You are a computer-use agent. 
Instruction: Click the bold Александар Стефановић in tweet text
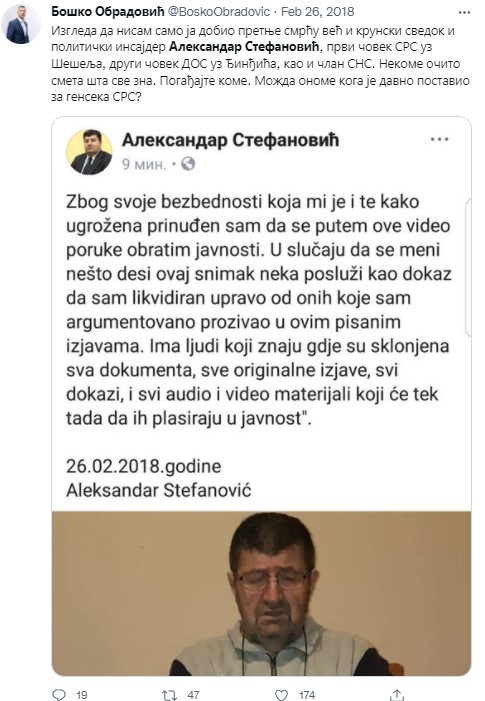[245, 47]
